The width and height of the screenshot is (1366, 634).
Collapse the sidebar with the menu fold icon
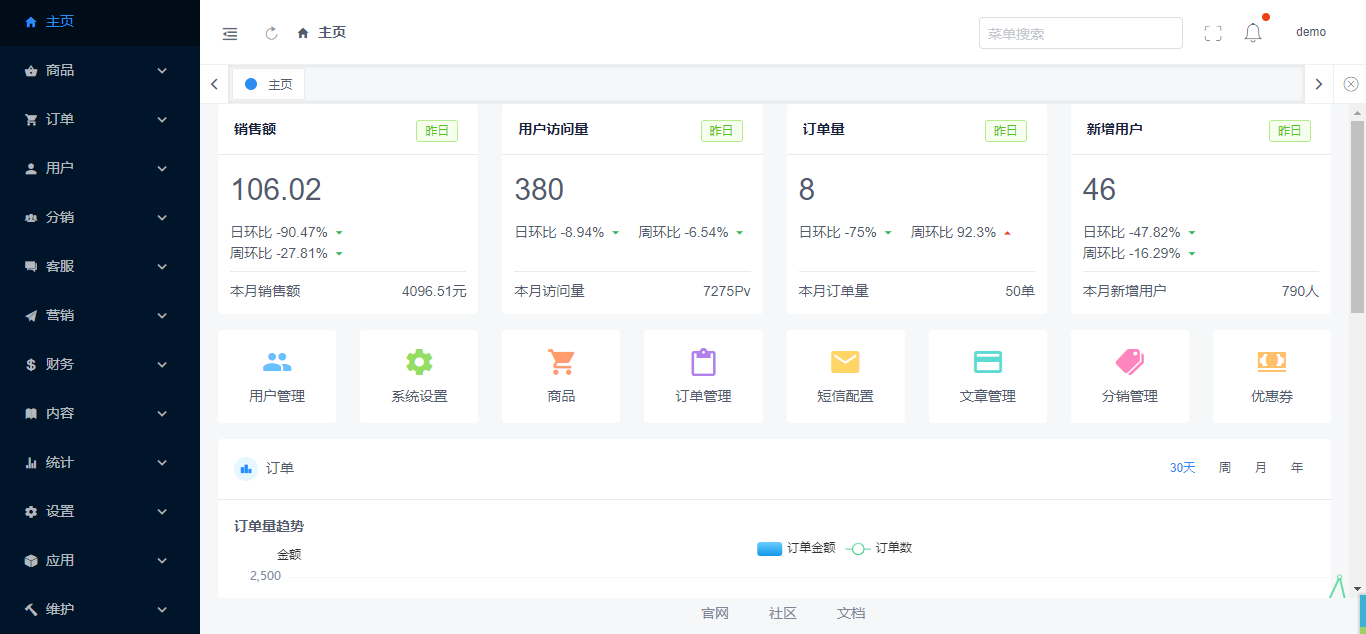[230, 33]
